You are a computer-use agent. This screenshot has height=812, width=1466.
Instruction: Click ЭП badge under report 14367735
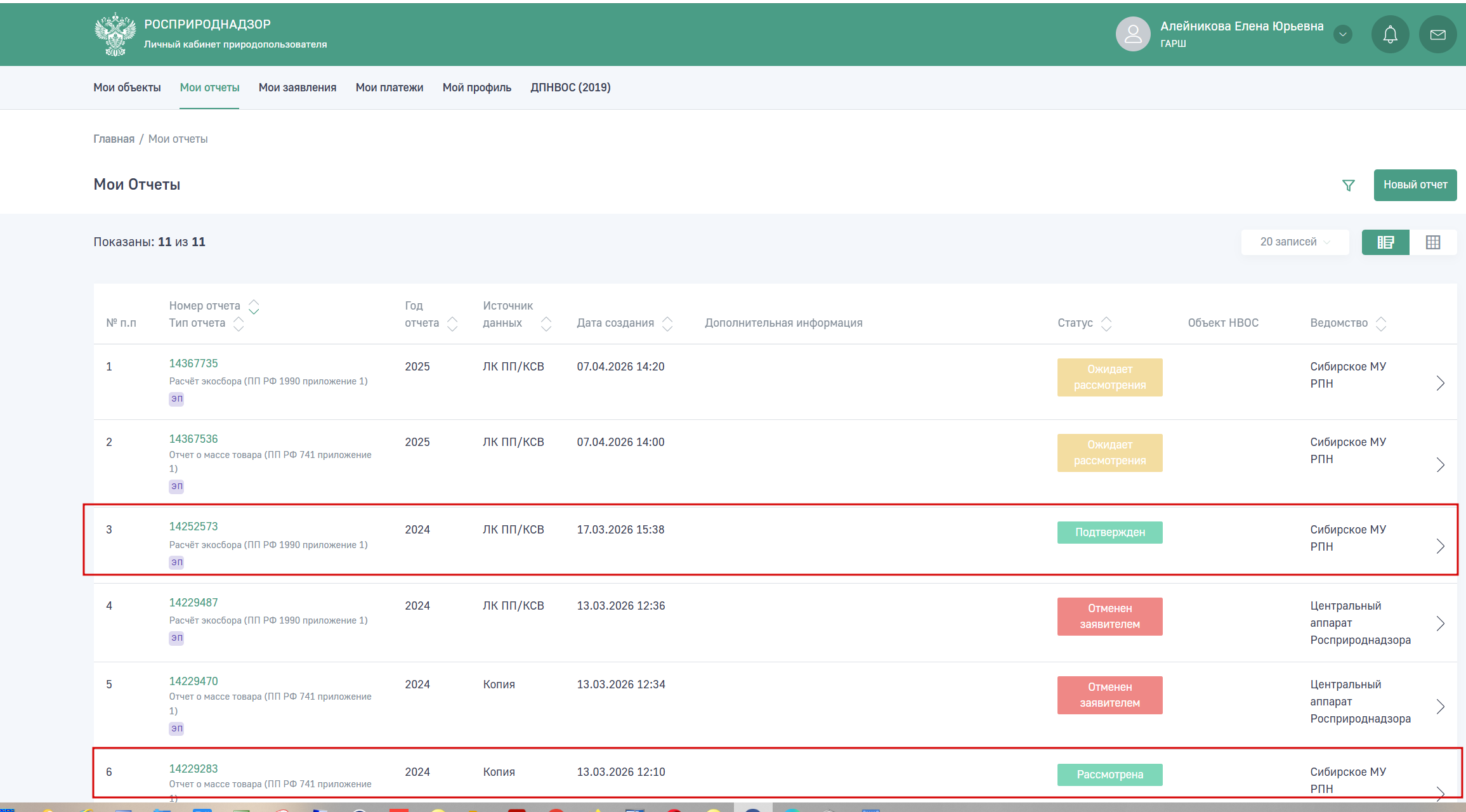pos(176,399)
